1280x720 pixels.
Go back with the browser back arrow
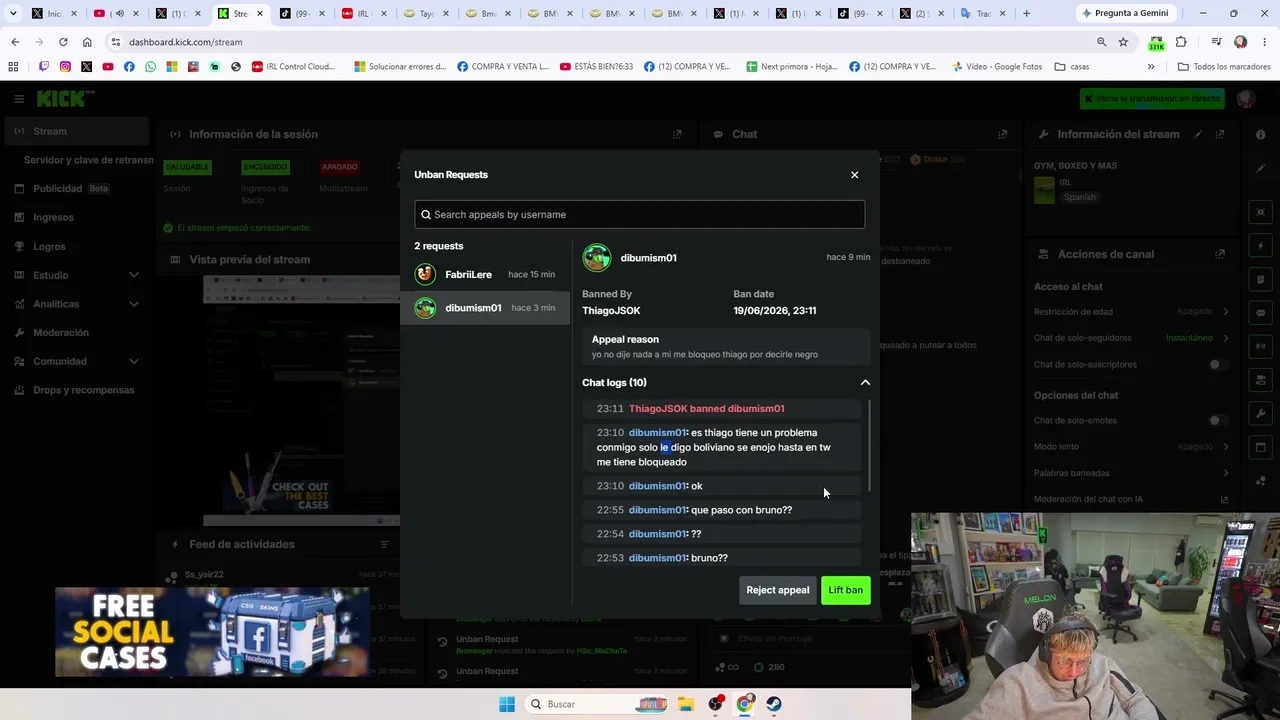coord(15,42)
